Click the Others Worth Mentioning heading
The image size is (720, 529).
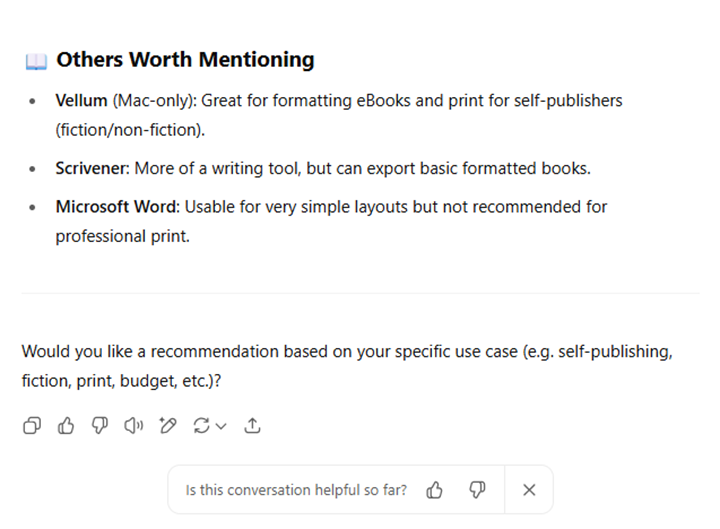click(x=185, y=60)
